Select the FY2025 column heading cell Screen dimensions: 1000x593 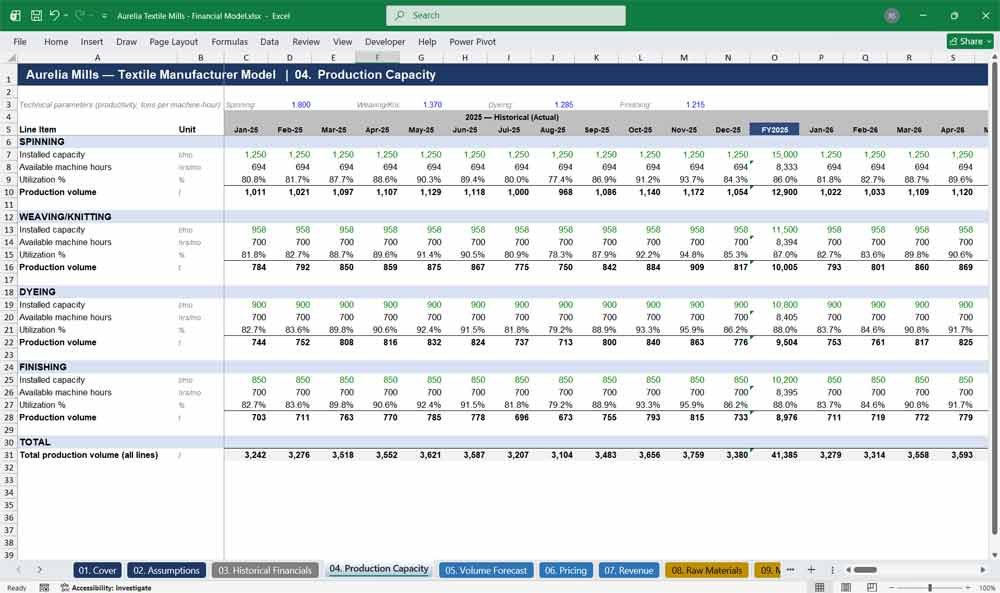(x=774, y=129)
